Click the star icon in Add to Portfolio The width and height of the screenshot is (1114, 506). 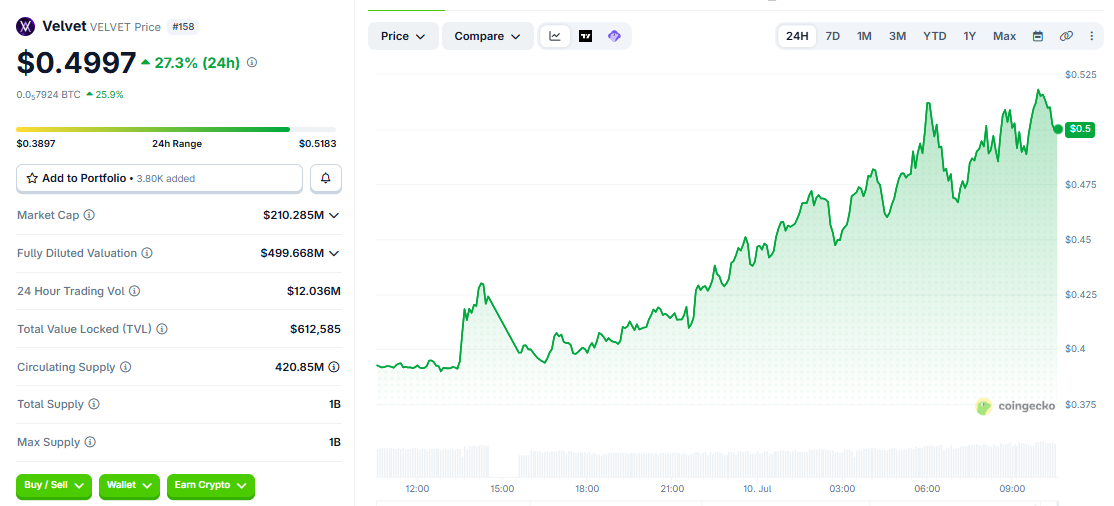pyautogui.click(x=32, y=178)
